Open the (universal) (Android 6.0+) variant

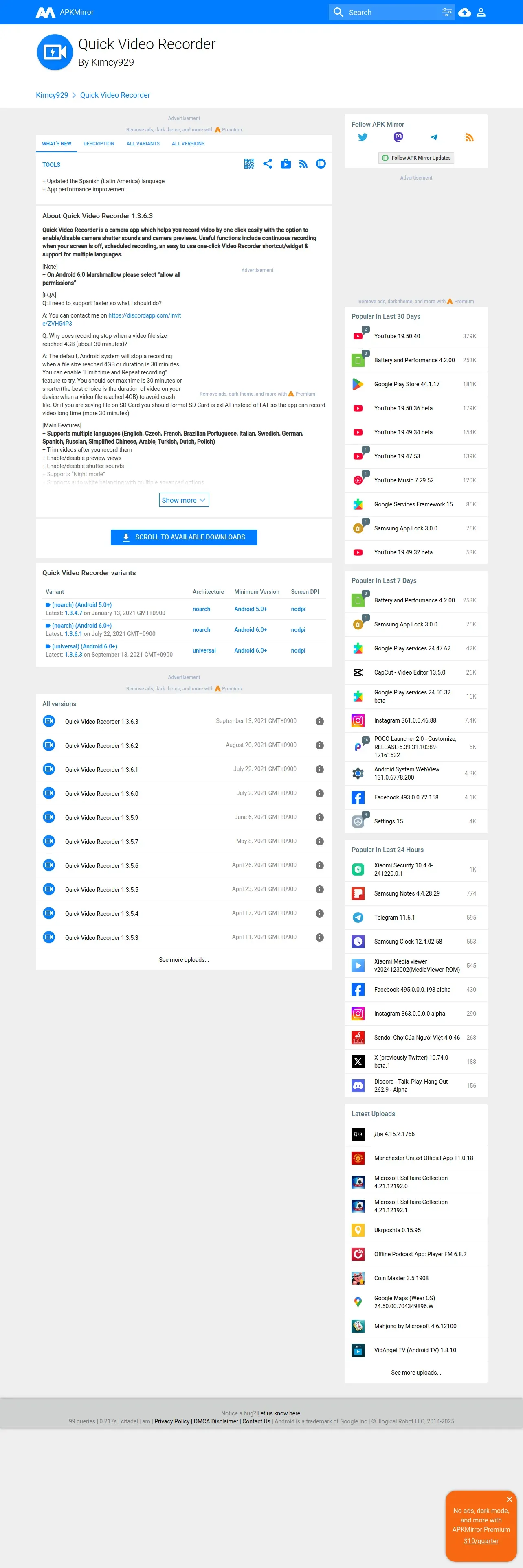(85, 646)
